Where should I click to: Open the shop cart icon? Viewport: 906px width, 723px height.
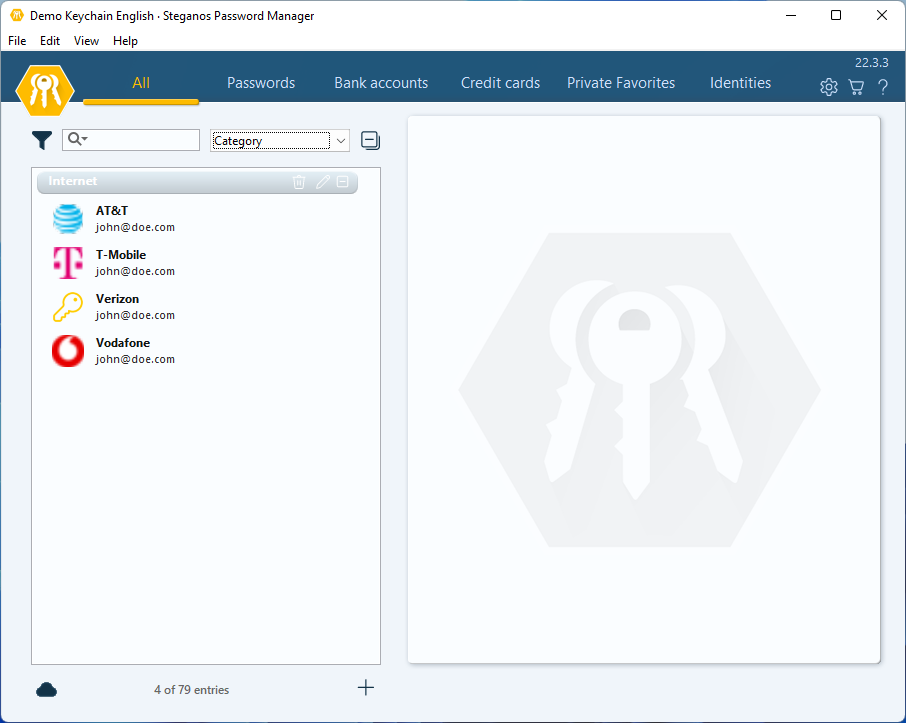click(856, 87)
